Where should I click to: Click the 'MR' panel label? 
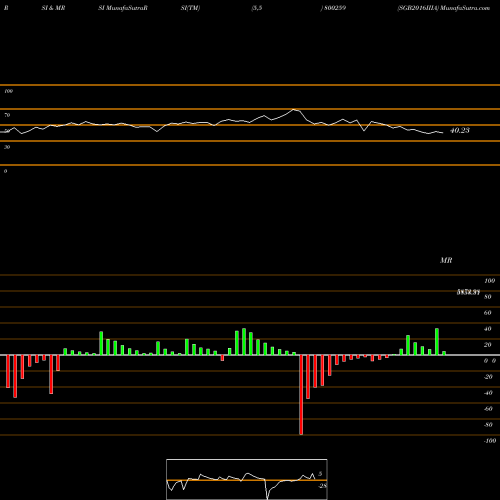click(446, 260)
